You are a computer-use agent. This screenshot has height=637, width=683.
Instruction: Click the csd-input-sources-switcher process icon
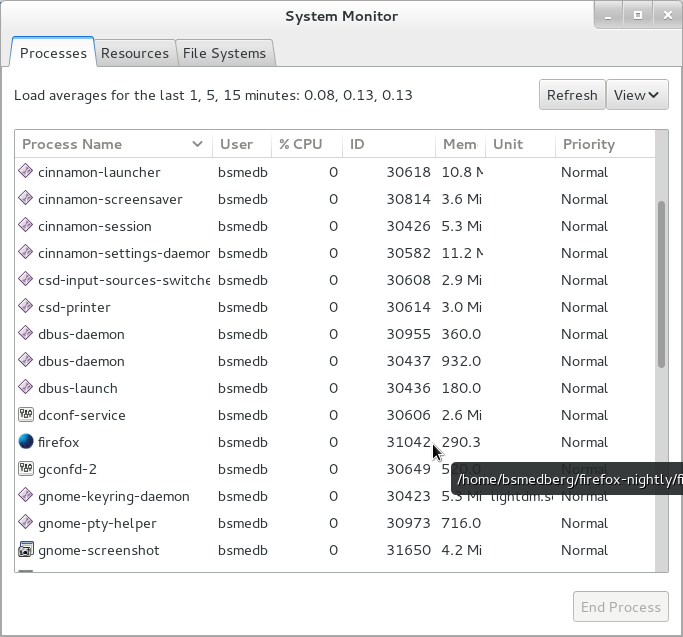click(x=26, y=279)
